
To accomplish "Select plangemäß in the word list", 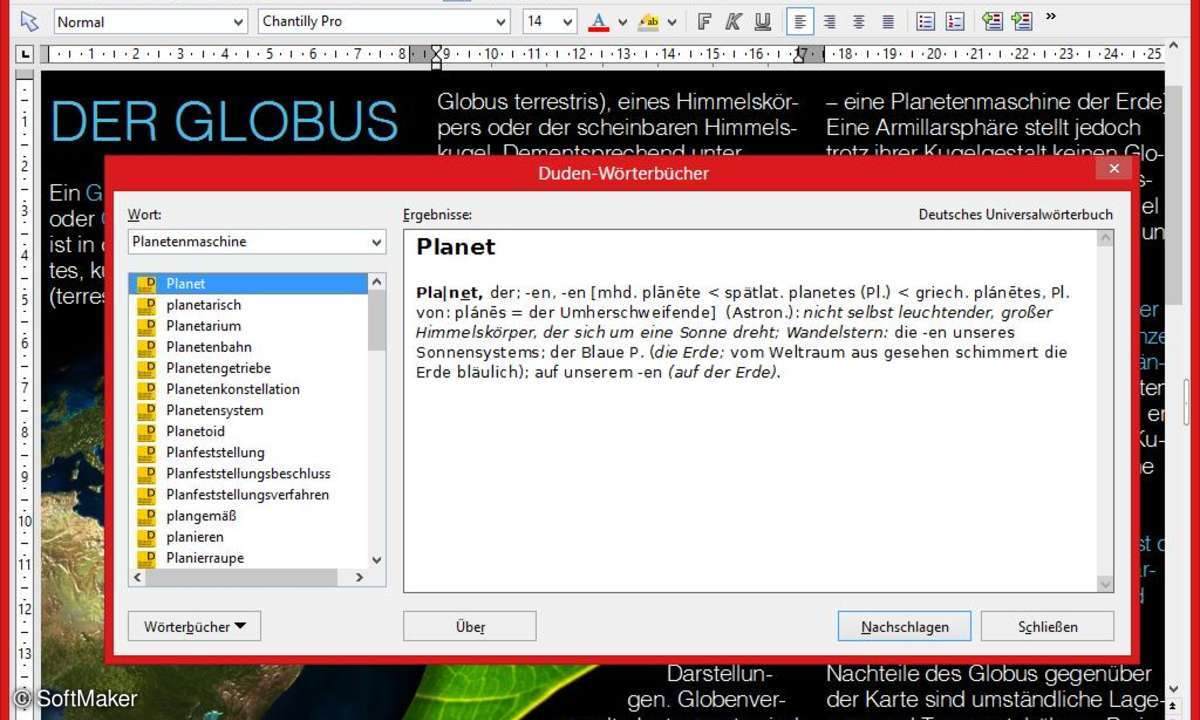I will (201, 516).
